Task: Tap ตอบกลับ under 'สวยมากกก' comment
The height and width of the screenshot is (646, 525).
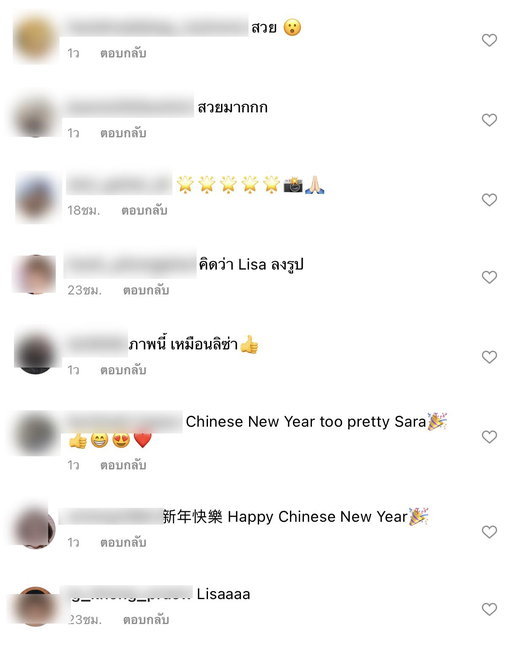Action: coord(123,133)
